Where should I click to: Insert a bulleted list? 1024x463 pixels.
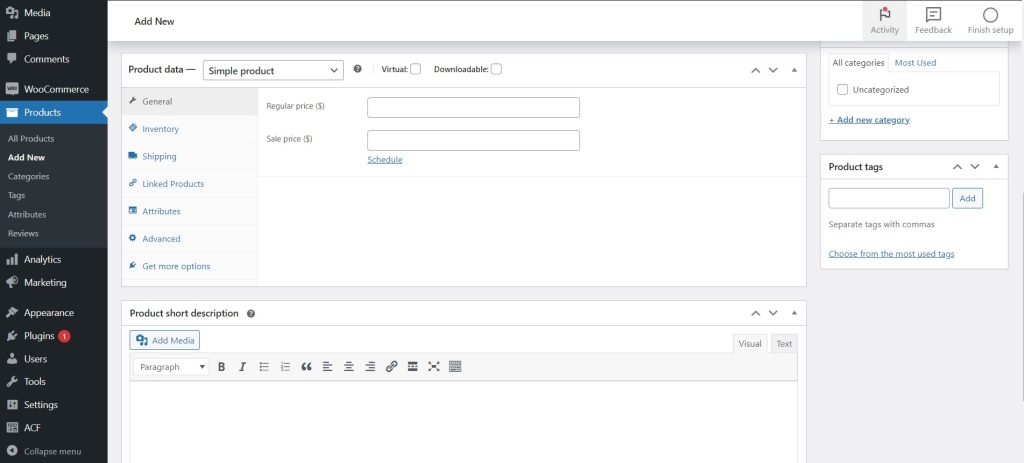click(264, 367)
